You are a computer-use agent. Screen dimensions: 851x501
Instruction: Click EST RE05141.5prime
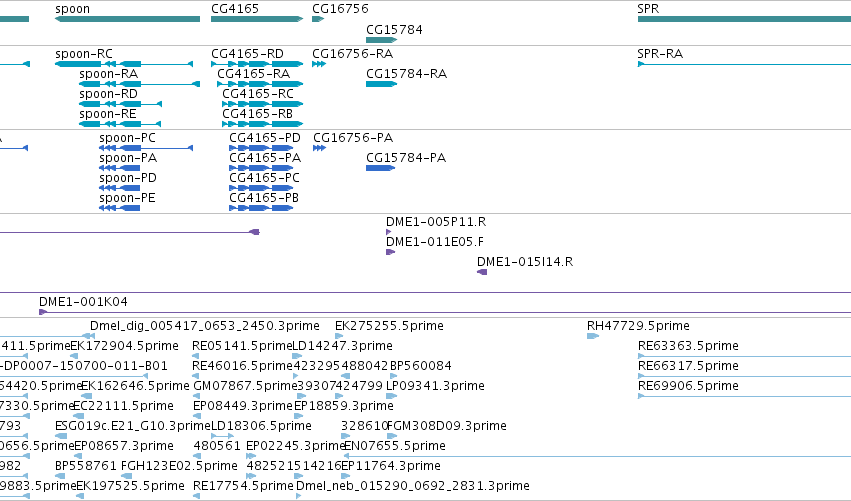(x=242, y=346)
